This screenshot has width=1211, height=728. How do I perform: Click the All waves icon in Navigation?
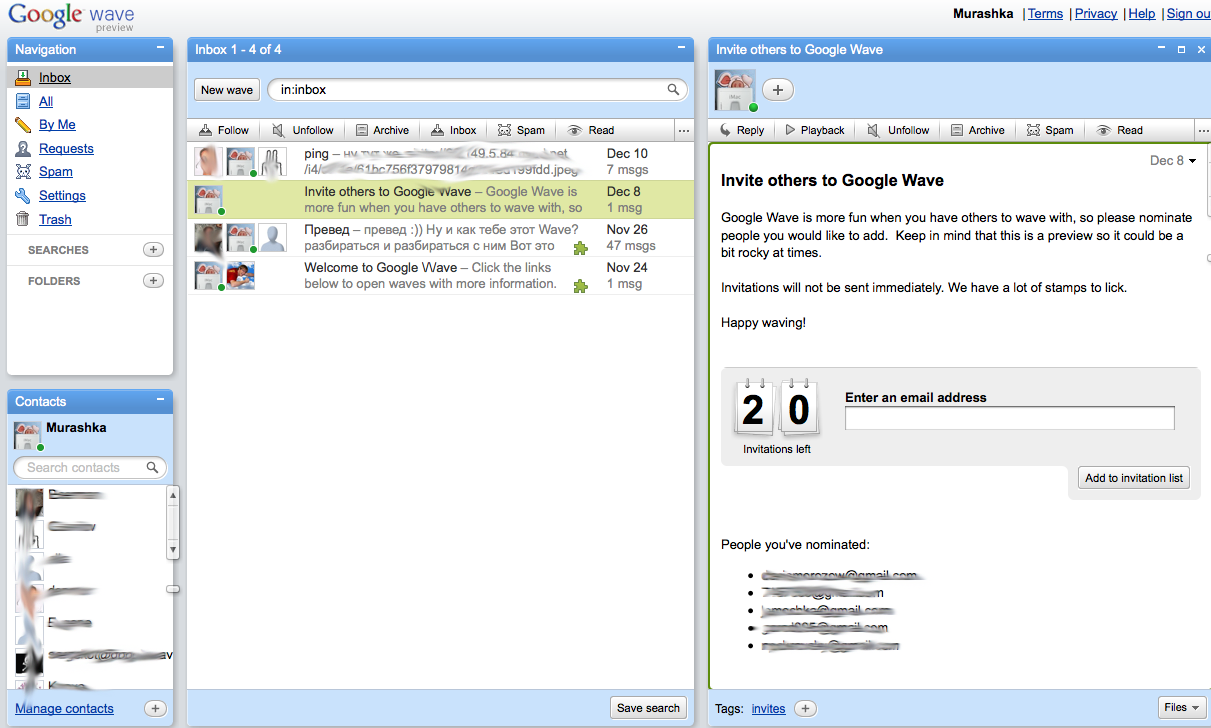coord(23,101)
